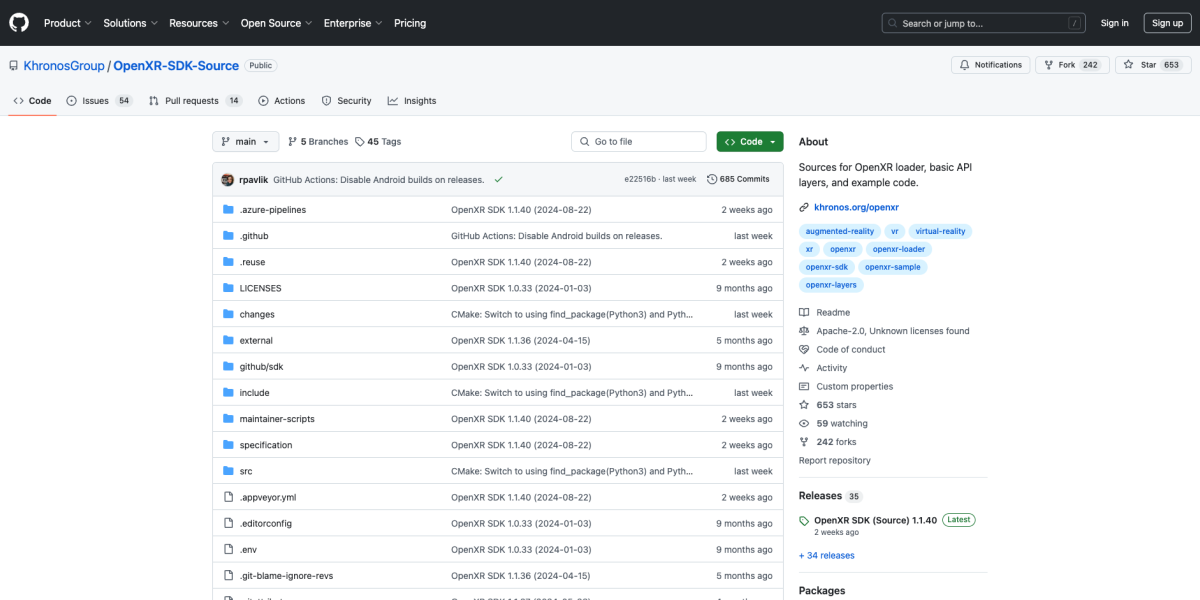
Task: Click the virtual-reality topic tag
Action: [940, 231]
